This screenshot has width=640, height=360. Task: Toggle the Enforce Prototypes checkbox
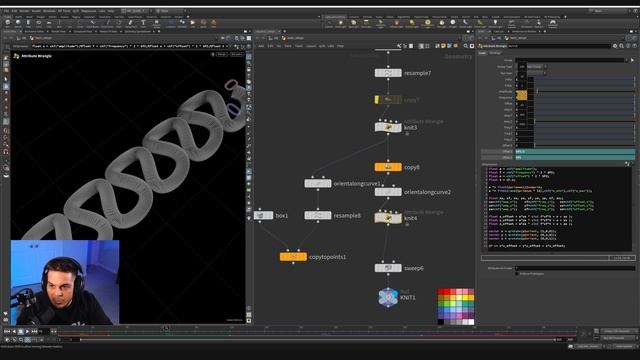click(x=517, y=274)
